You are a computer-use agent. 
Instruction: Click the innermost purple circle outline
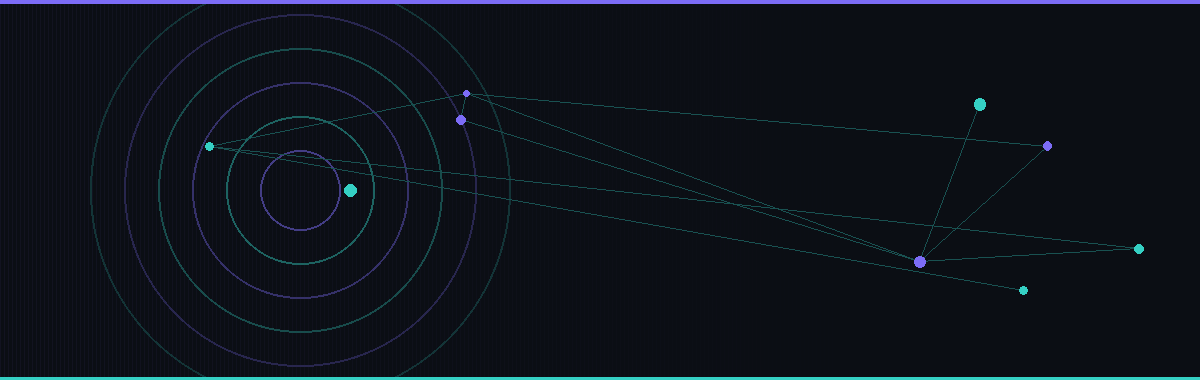pyautogui.click(x=301, y=151)
